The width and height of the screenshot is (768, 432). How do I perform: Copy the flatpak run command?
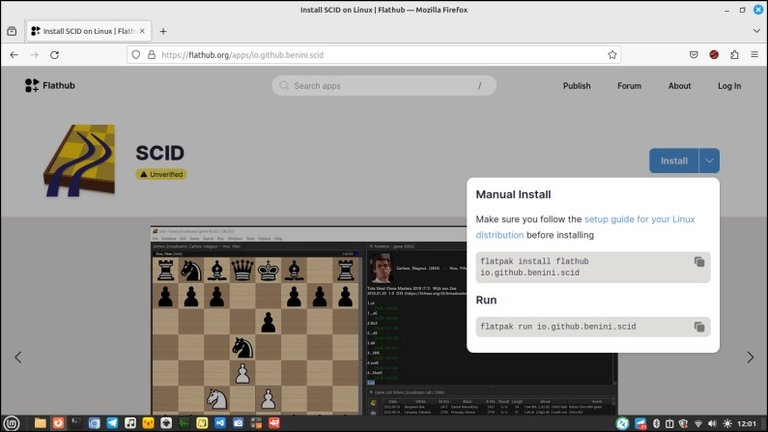click(699, 327)
